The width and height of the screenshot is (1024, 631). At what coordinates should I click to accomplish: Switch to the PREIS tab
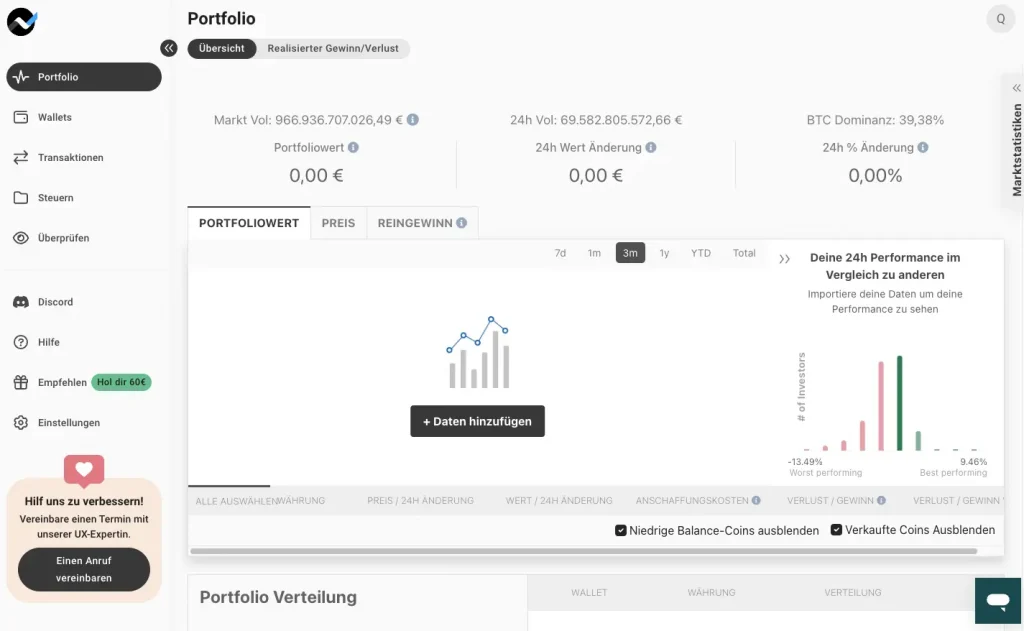pos(338,223)
